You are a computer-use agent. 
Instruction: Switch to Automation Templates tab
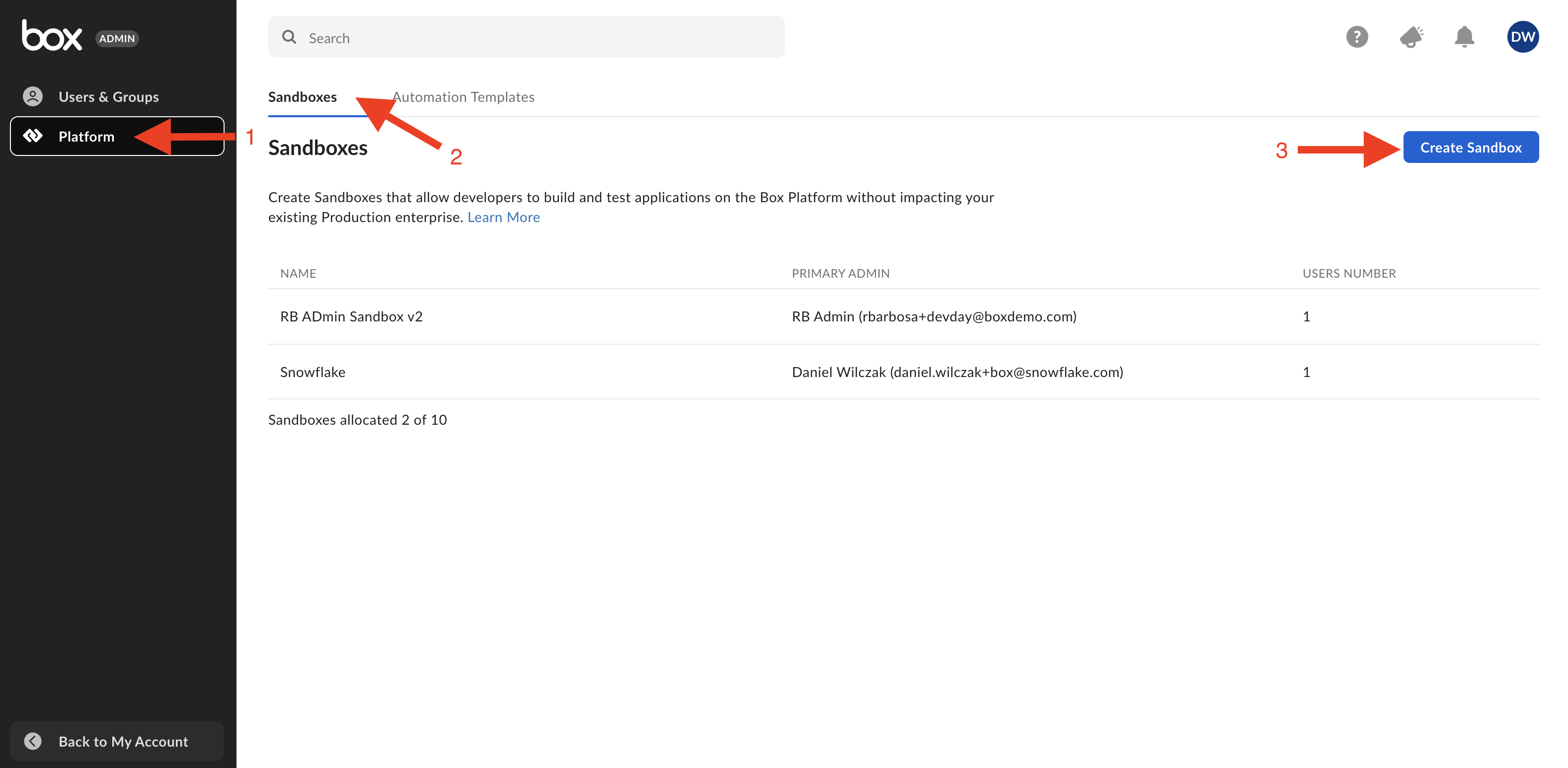pyautogui.click(x=463, y=97)
